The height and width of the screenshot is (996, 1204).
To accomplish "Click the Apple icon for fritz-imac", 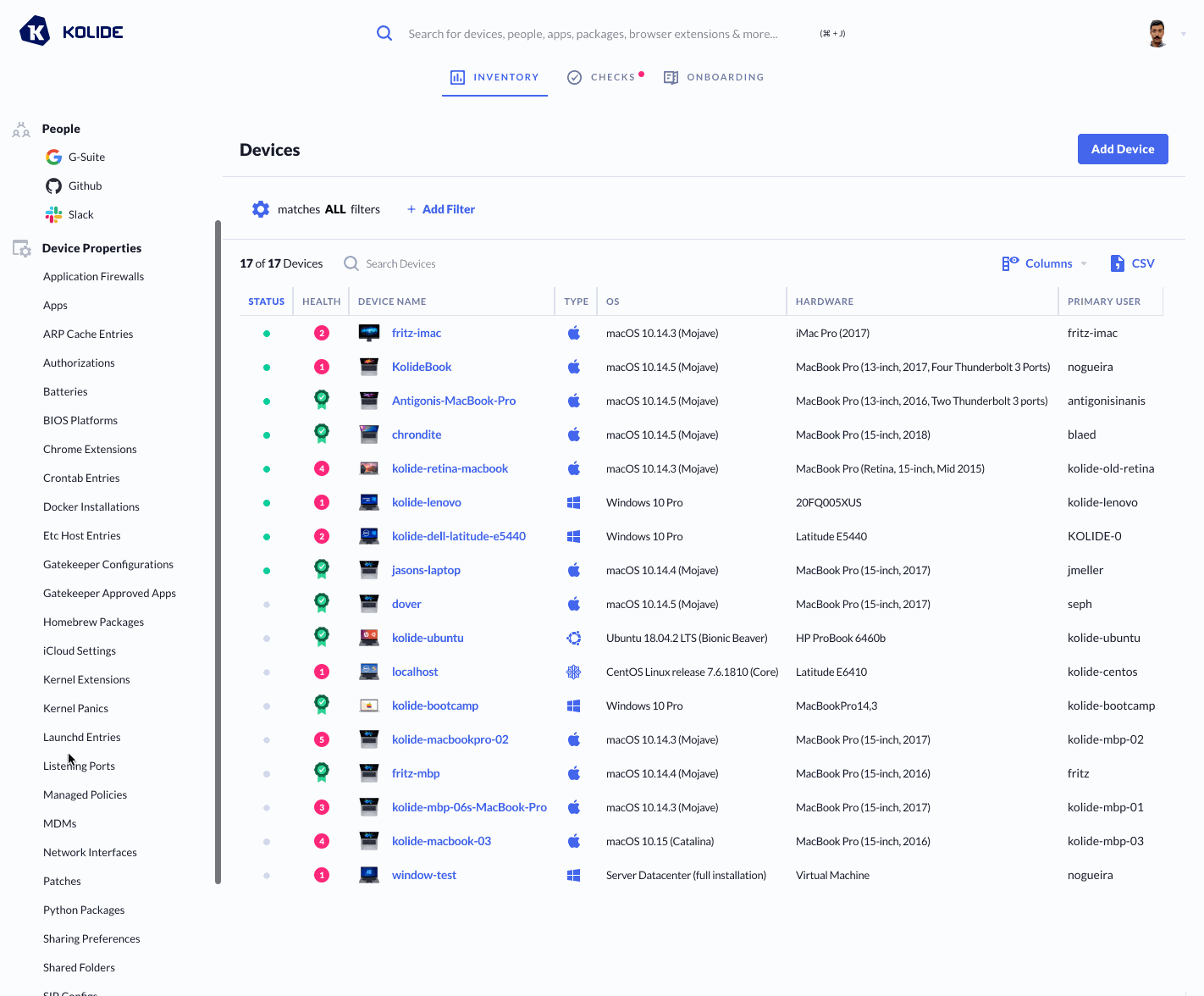I will pyautogui.click(x=575, y=332).
